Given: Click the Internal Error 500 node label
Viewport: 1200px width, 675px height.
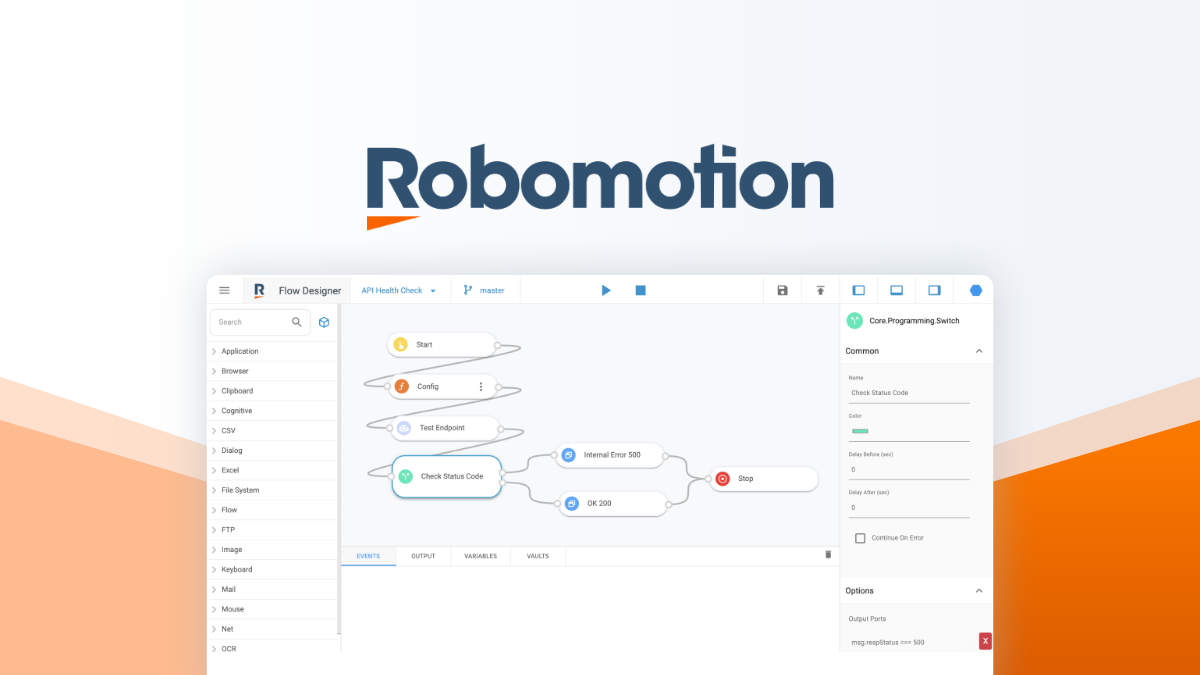Looking at the screenshot, I should point(612,455).
